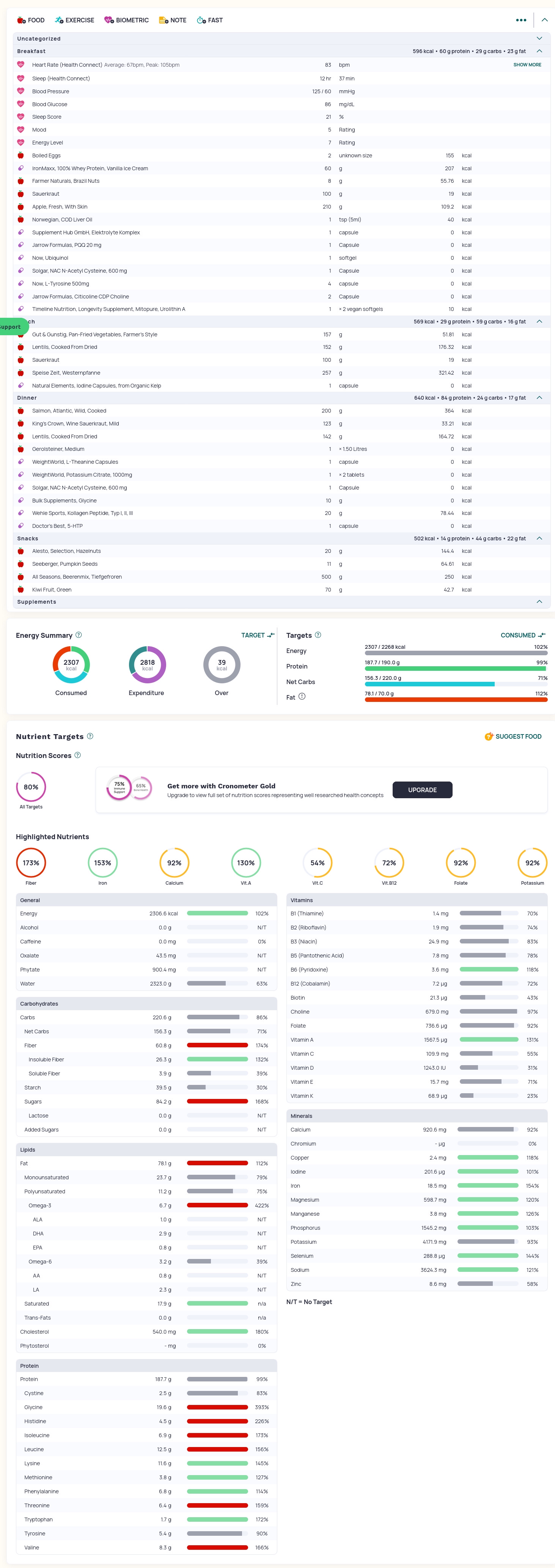Image resolution: width=555 pixels, height=1568 pixels.
Task: Open Targets help question icon
Action: tap(318, 635)
